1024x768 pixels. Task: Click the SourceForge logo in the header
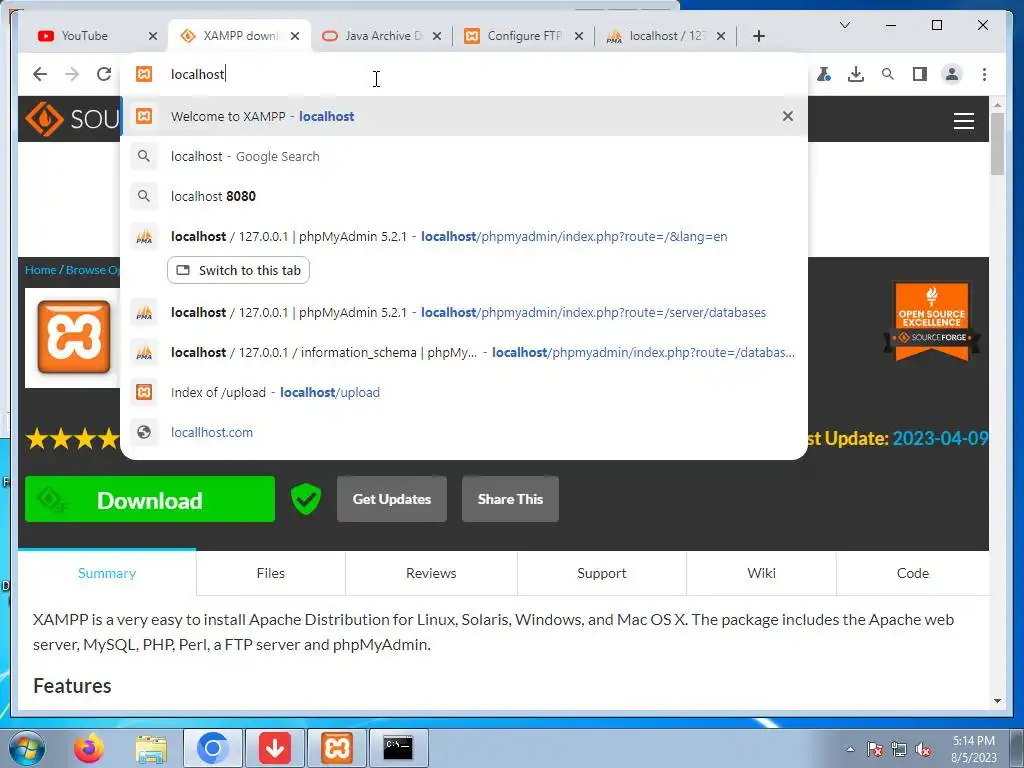coord(72,119)
